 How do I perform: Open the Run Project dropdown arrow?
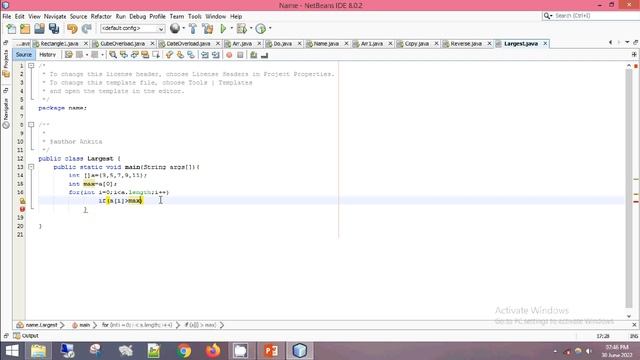tap(231, 28)
